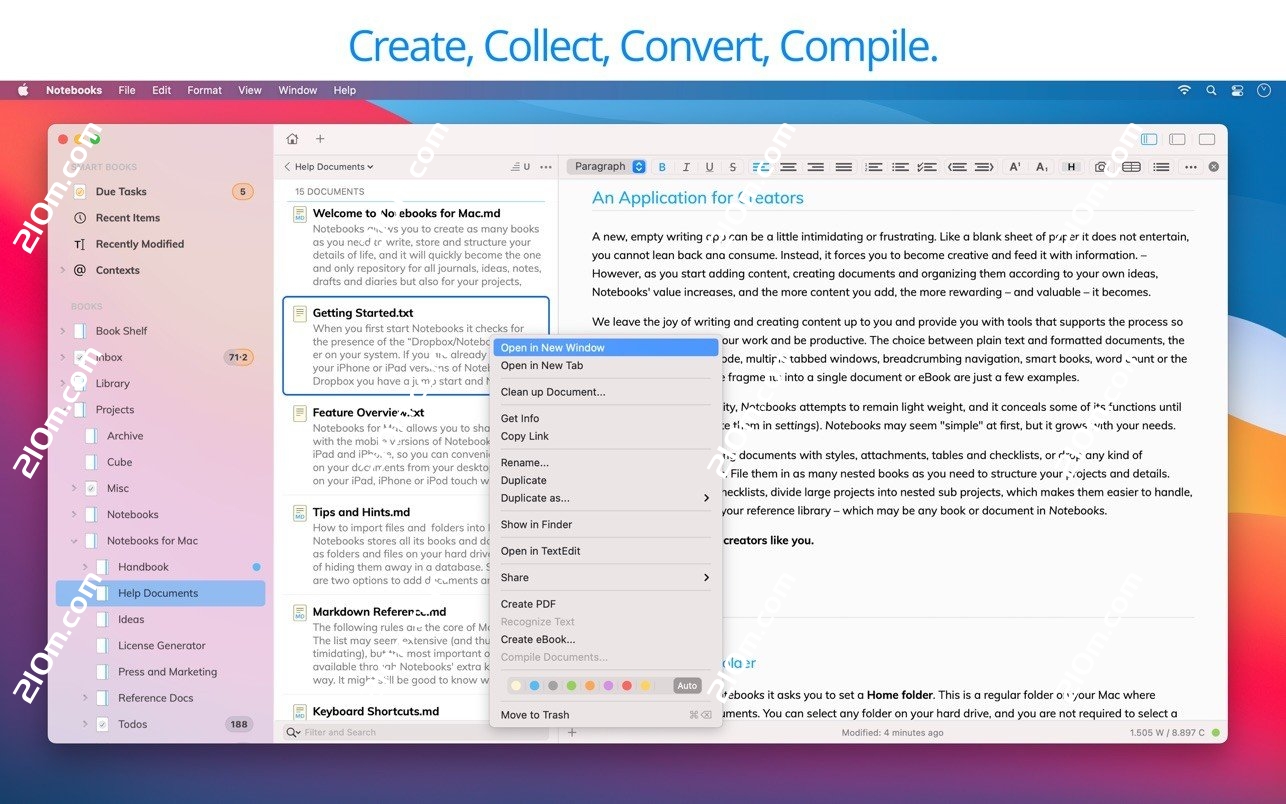Click the Auto button in the color row
Image resolution: width=1286 pixels, height=804 pixels.
click(x=686, y=685)
